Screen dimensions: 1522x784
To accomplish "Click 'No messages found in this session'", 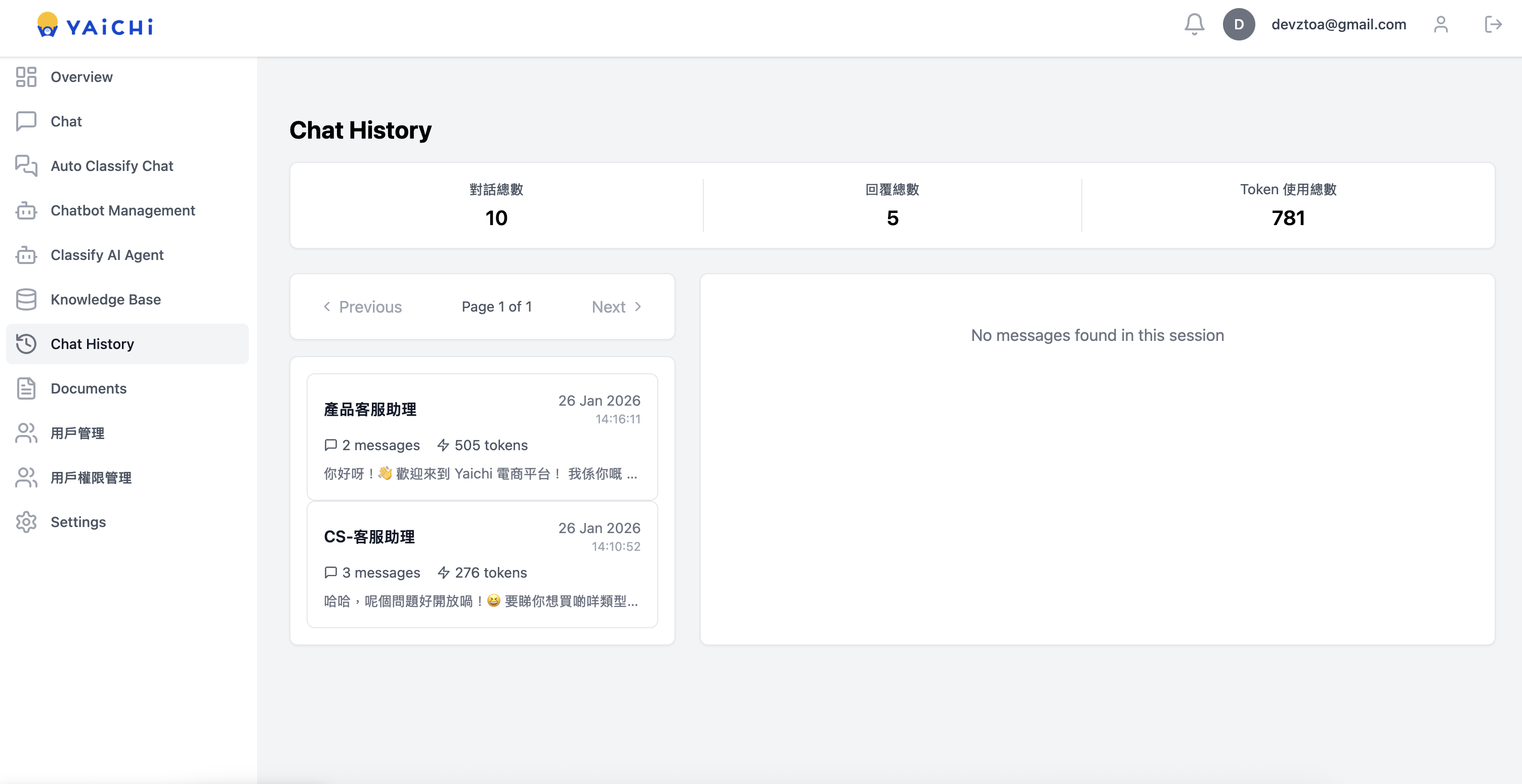I will pyautogui.click(x=1097, y=335).
